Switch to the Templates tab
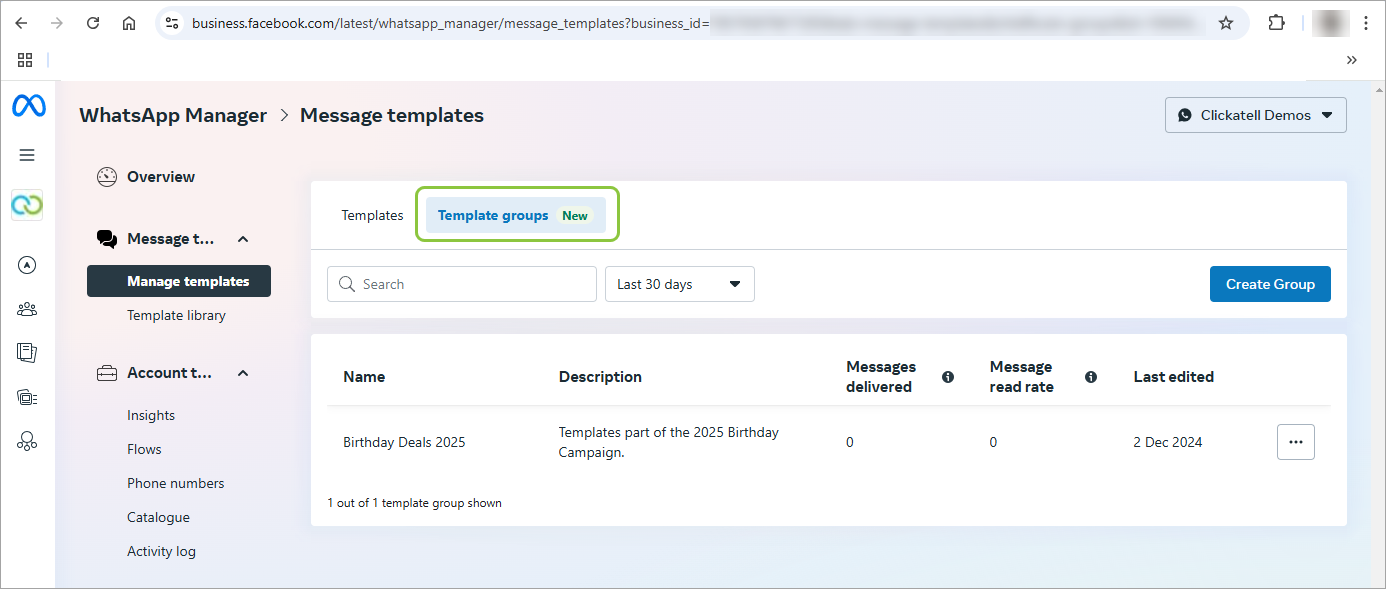 tap(372, 215)
